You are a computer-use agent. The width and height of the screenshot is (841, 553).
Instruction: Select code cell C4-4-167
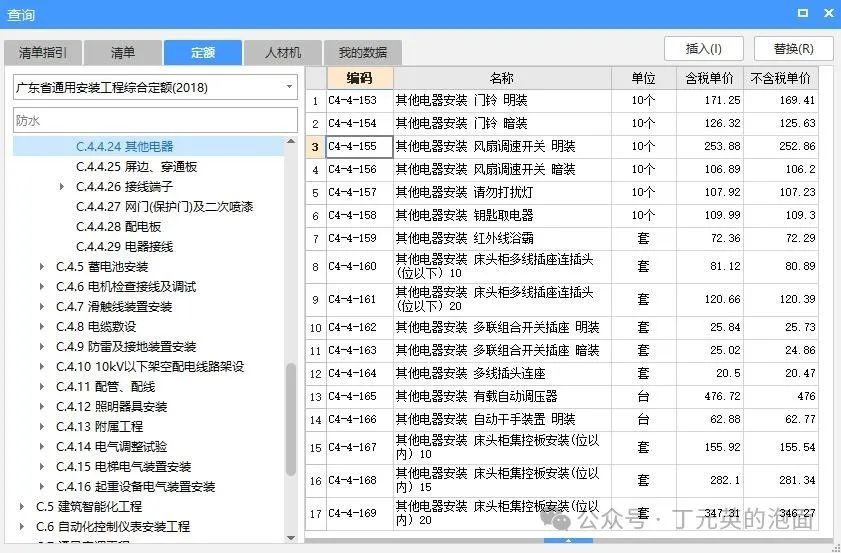coord(359,447)
